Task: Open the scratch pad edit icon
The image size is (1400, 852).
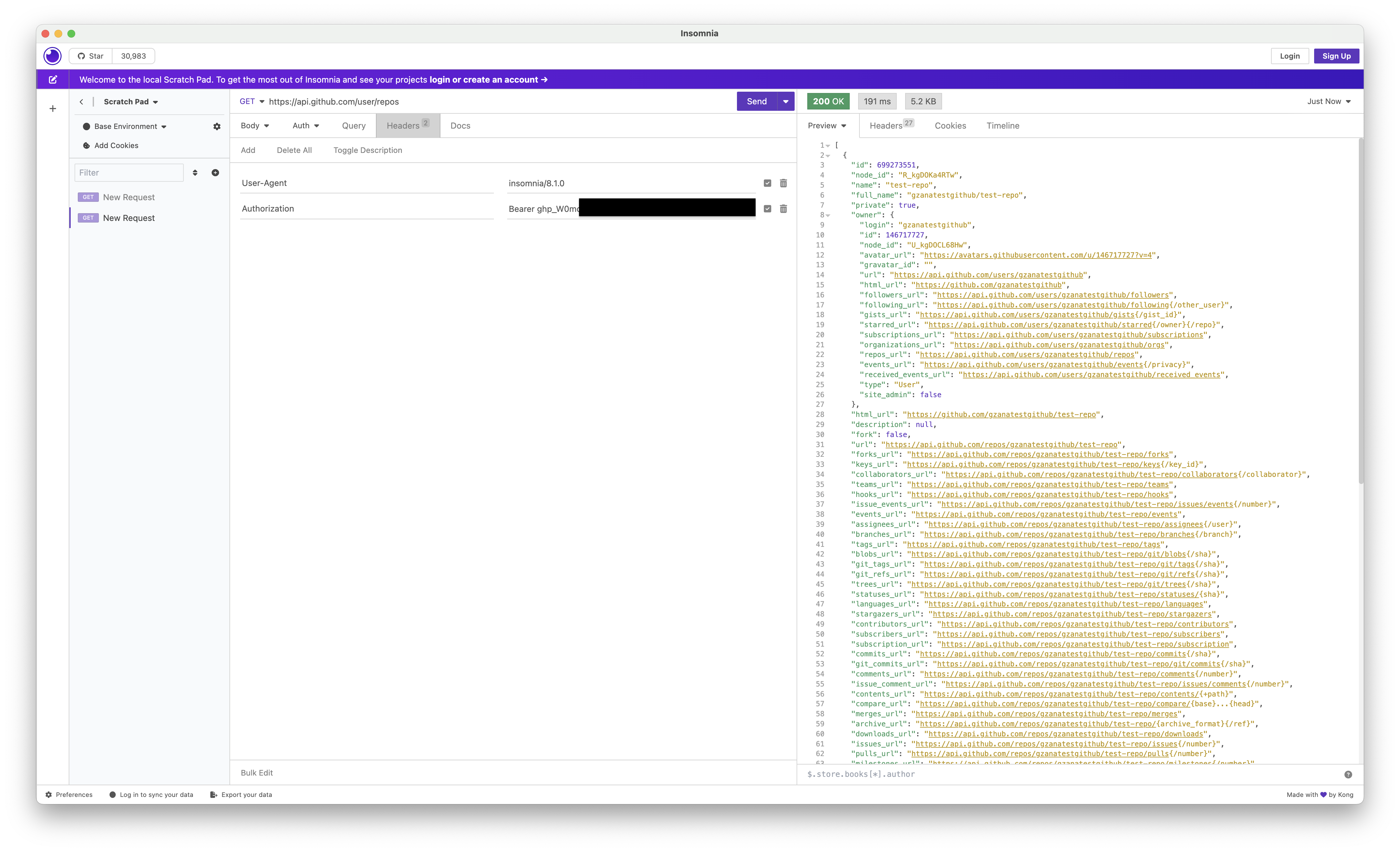Action: click(x=53, y=79)
